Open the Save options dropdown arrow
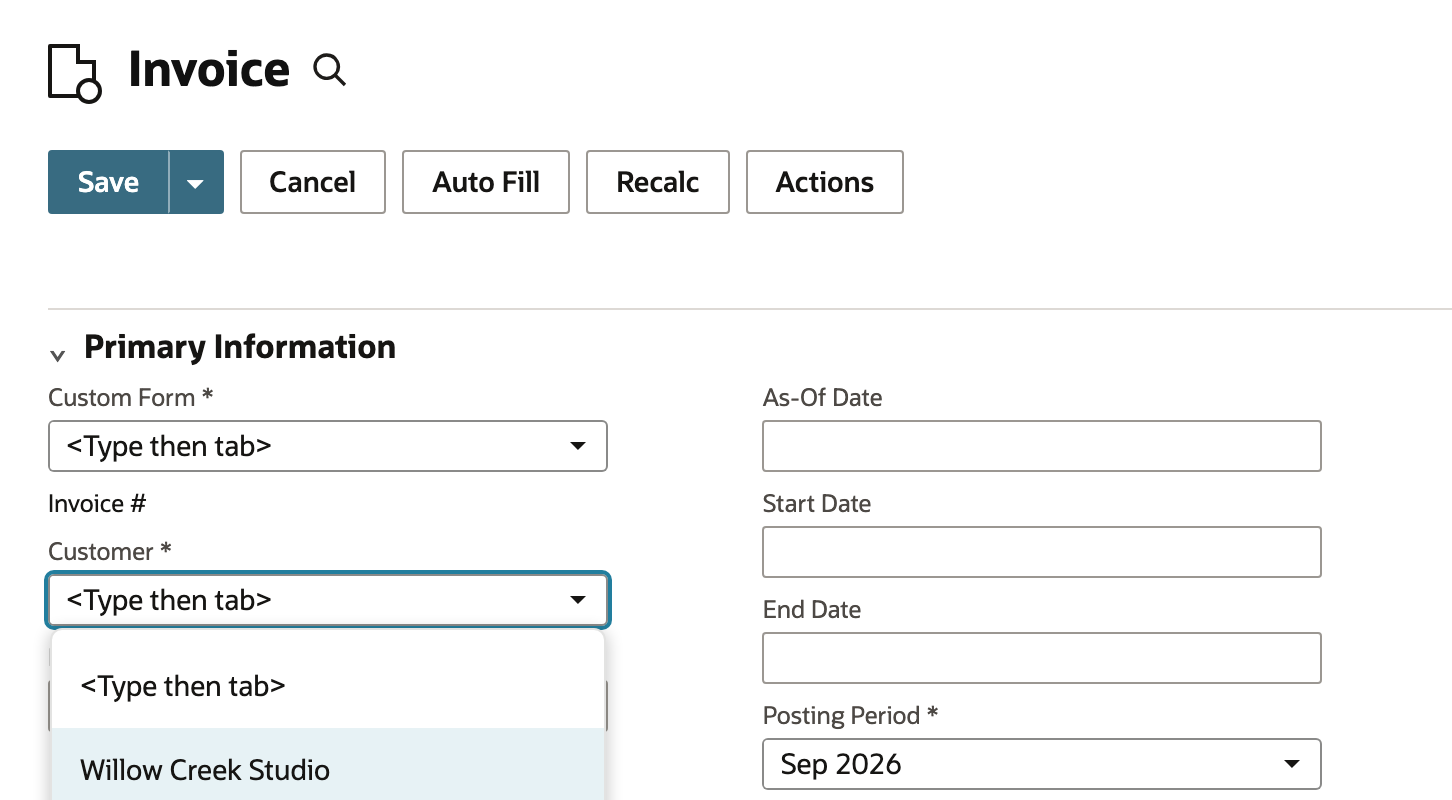This screenshot has height=800, width=1452. tap(196, 182)
